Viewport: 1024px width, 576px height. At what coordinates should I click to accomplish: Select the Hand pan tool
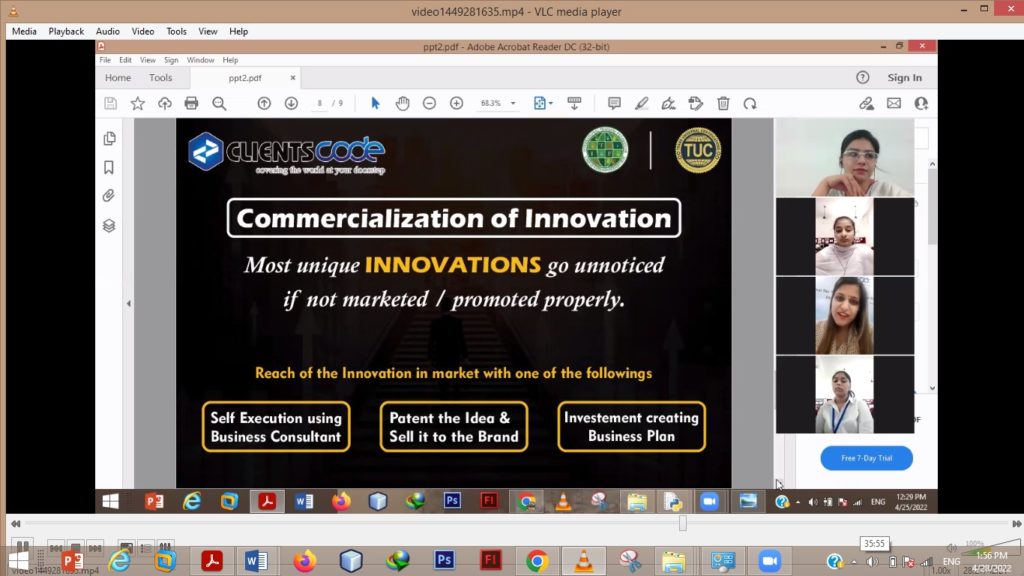(x=402, y=103)
